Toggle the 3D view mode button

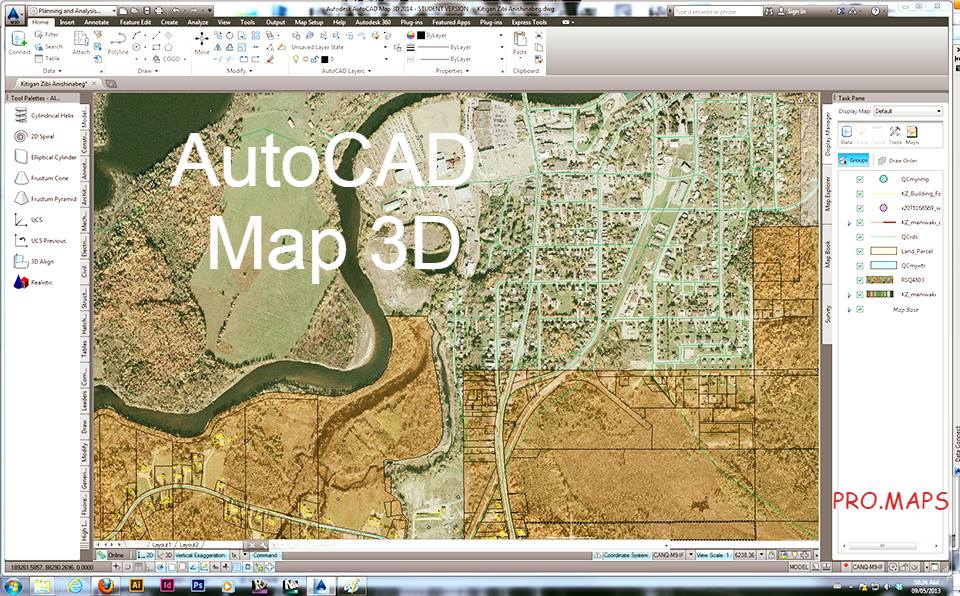165,555
